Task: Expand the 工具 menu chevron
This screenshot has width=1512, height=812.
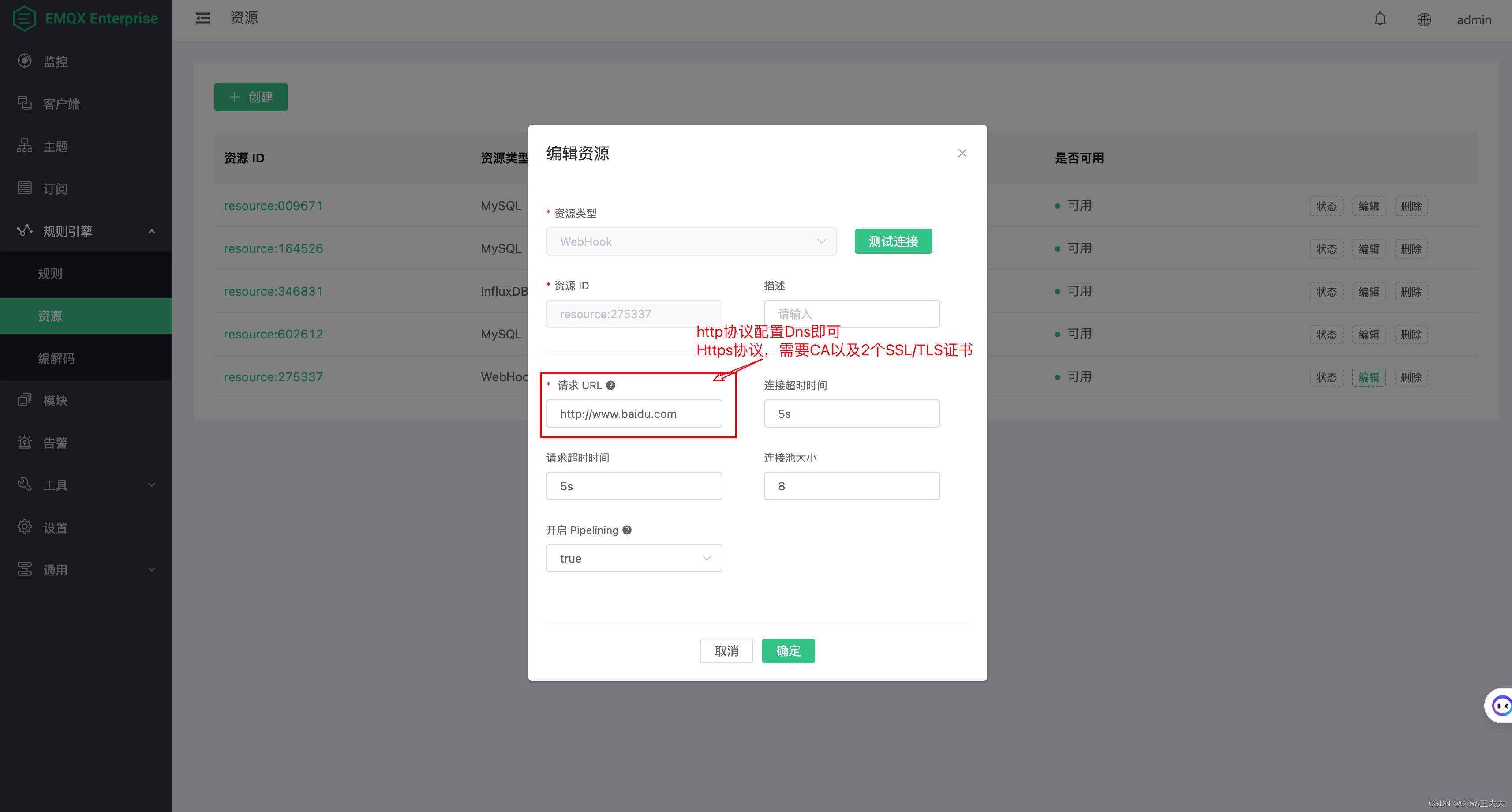Action: coord(151,485)
